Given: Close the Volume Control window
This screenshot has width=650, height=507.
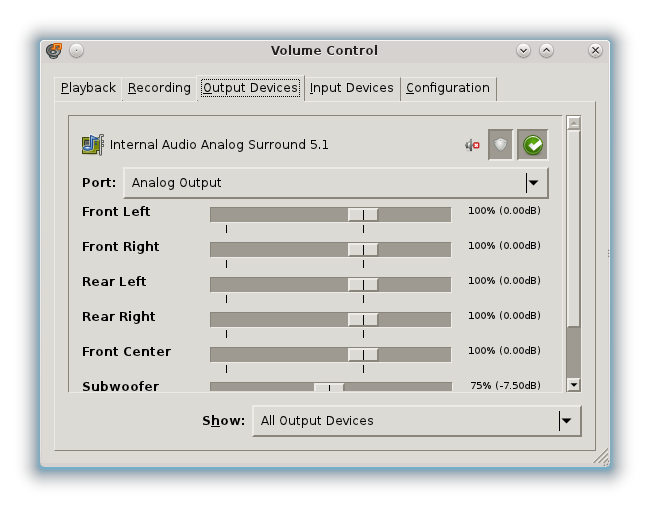Looking at the screenshot, I should point(596,50).
